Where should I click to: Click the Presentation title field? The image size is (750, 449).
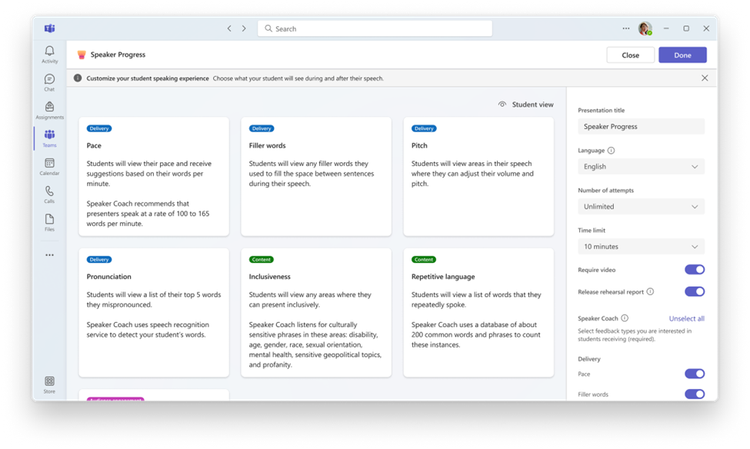click(641, 126)
